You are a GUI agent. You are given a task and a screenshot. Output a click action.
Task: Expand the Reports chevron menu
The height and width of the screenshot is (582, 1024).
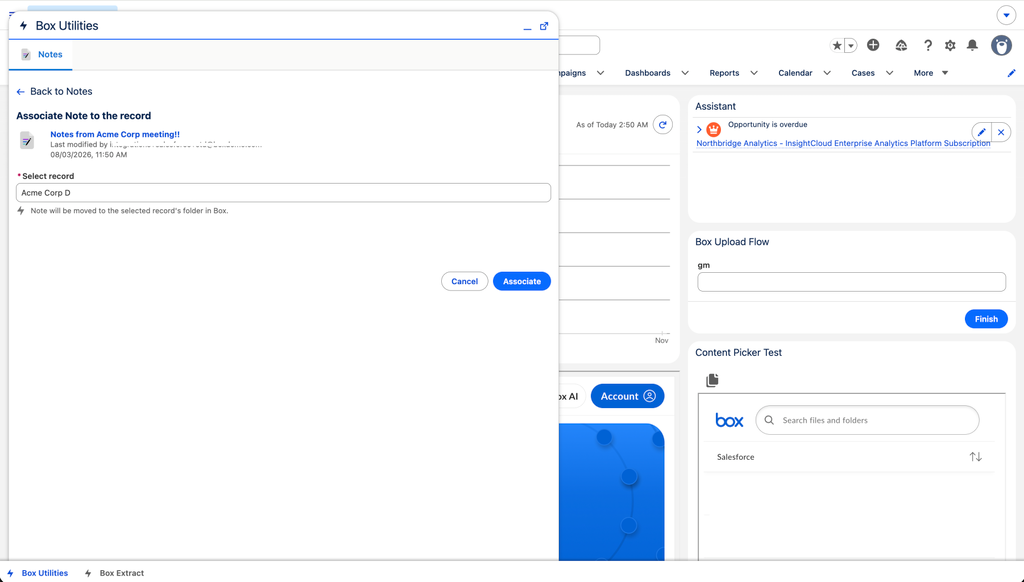pos(754,73)
